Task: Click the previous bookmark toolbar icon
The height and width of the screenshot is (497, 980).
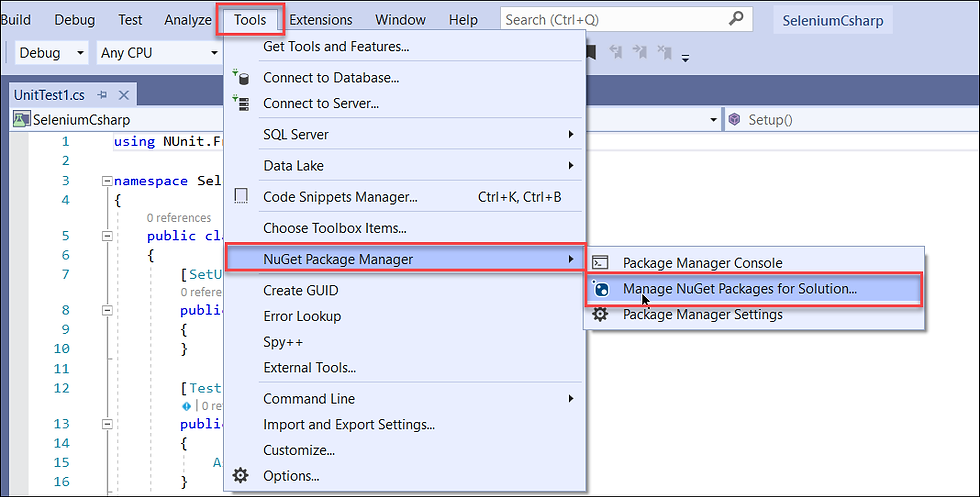Action: [616, 53]
